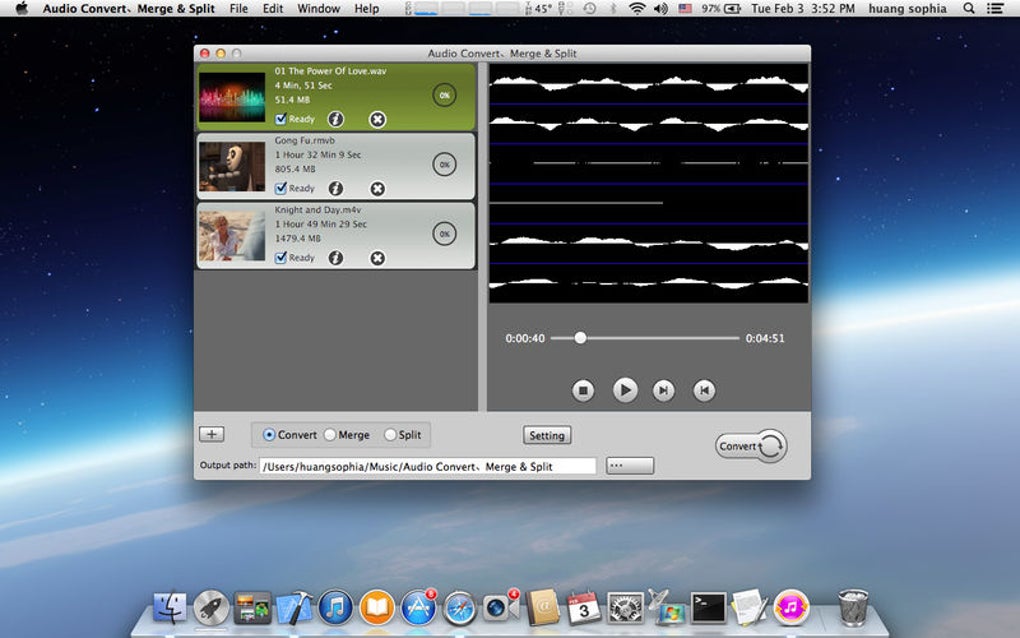Remove Gong Fu.rmvb from the list
The width and height of the screenshot is (1020, 638).
pyautogui.click(x=377, y=189)
